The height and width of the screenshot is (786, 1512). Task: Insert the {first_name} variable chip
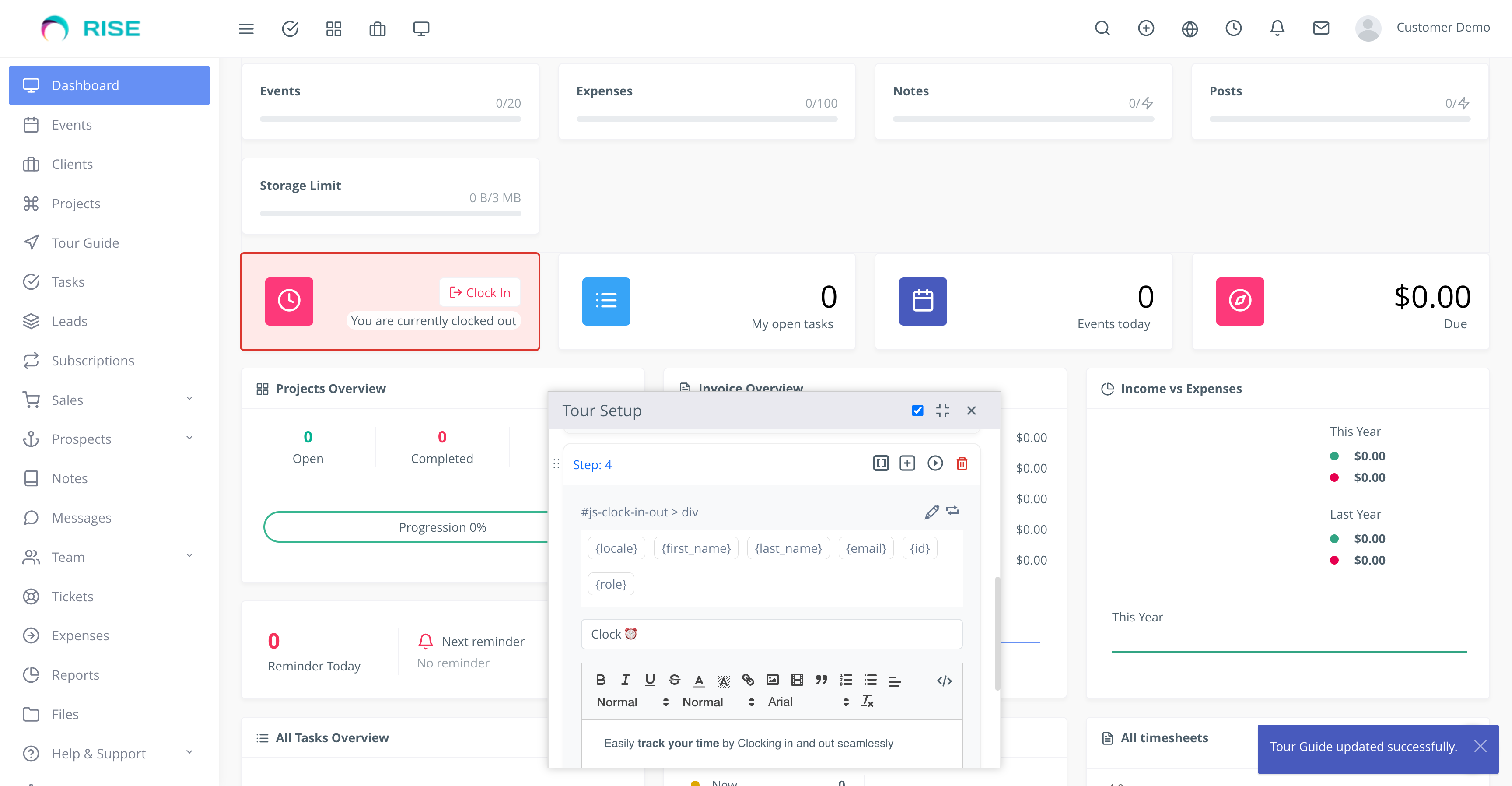pos(696,547)
